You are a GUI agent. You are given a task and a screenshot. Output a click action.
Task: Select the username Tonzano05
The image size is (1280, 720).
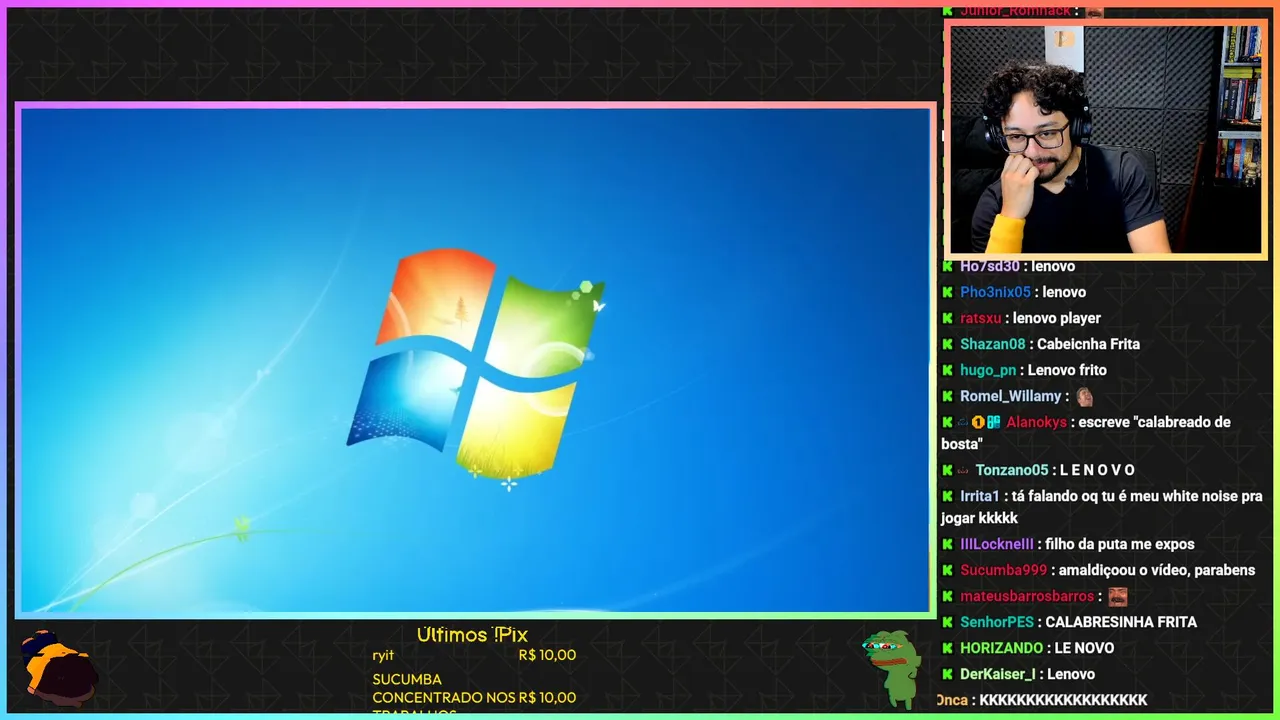click(1012, 470)
